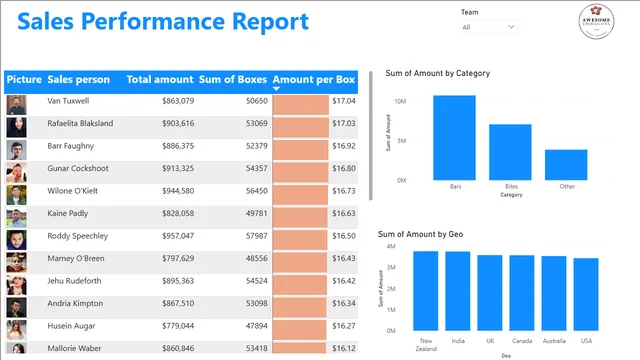Click the USA geo column
Viewport: 640px width, 360px height.
(586, 294)
